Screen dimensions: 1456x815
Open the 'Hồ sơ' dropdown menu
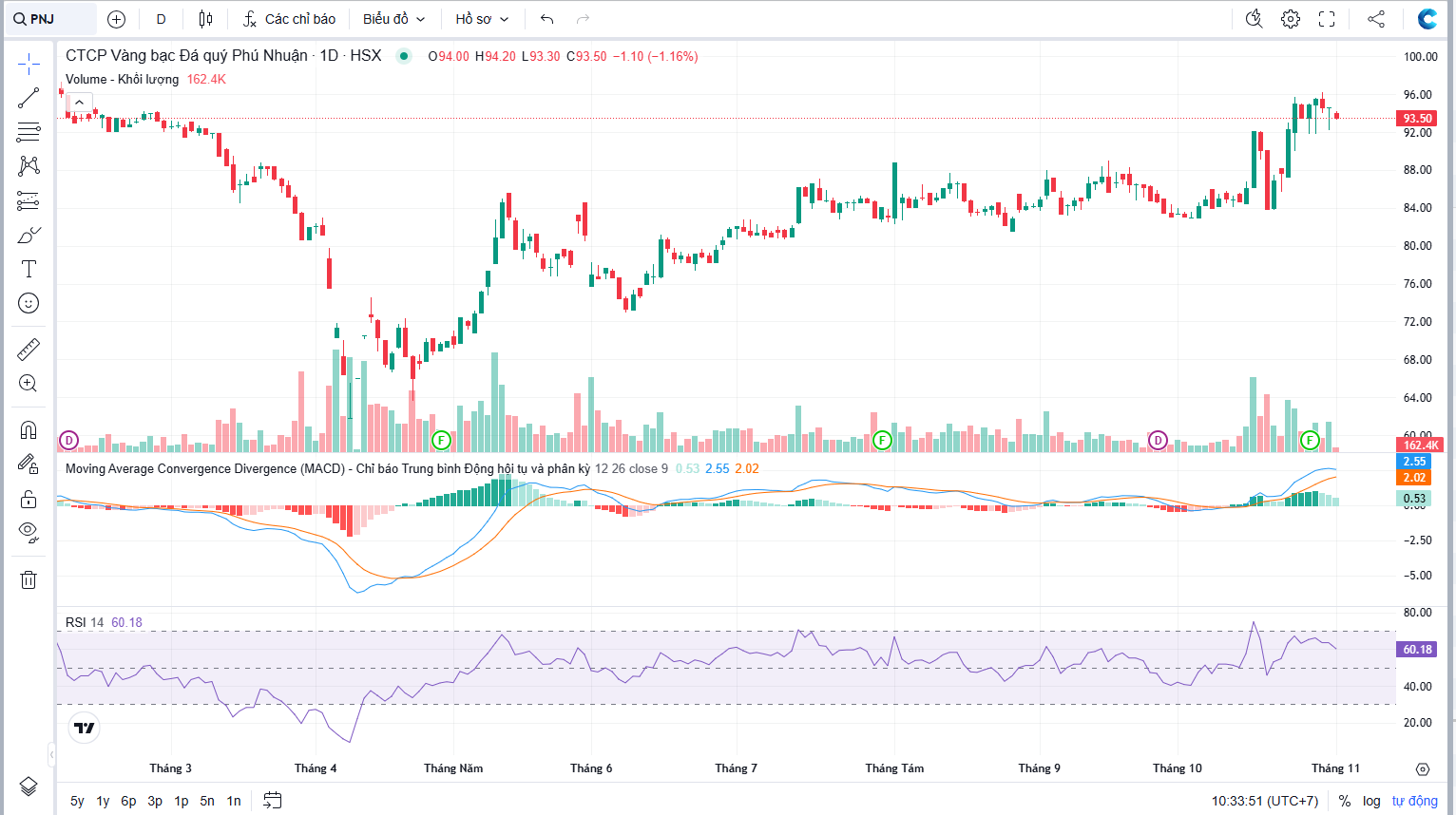tap(482, 19)
